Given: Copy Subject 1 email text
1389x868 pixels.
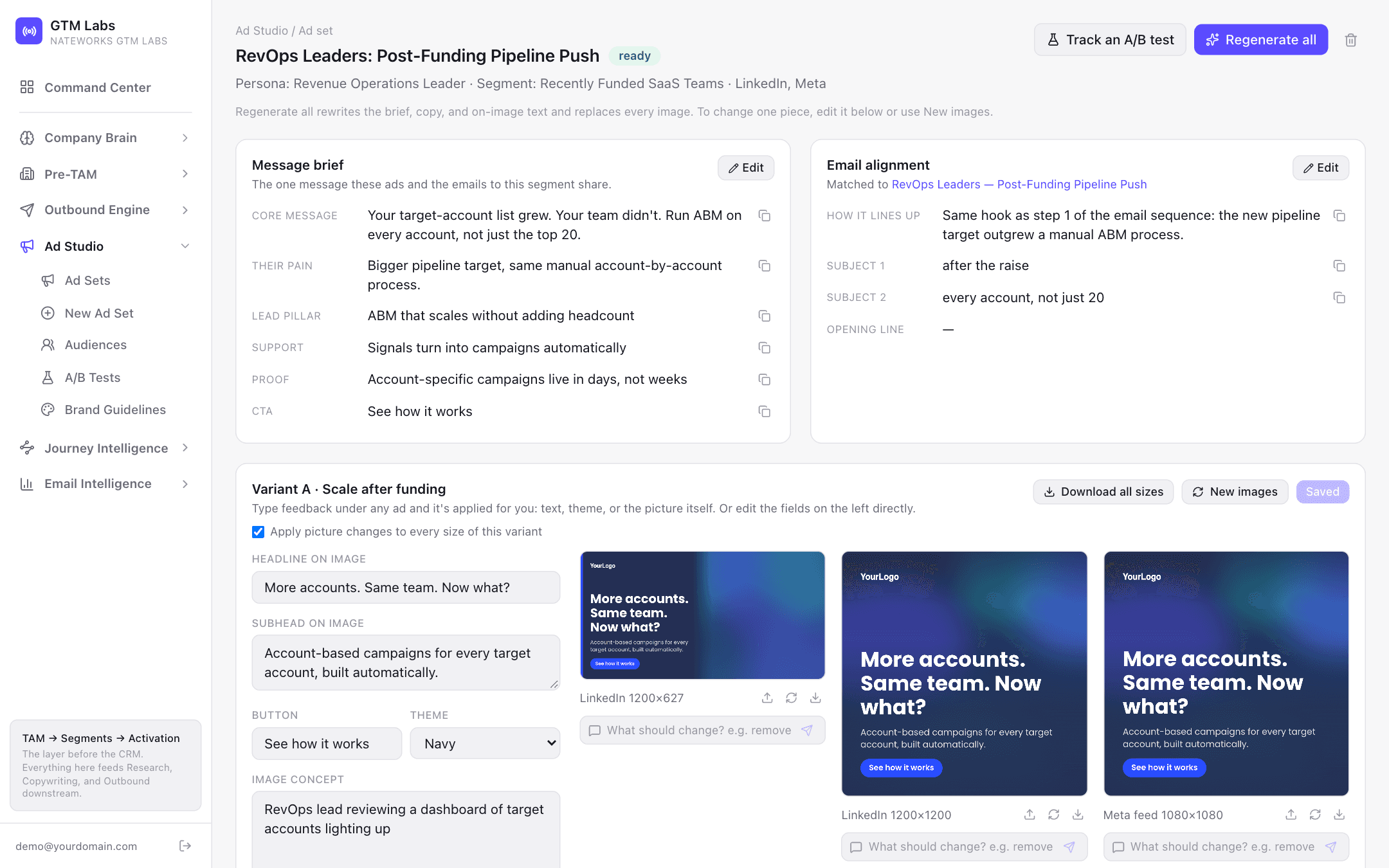Looking at the screenshot, I should tap(1339, 266).
